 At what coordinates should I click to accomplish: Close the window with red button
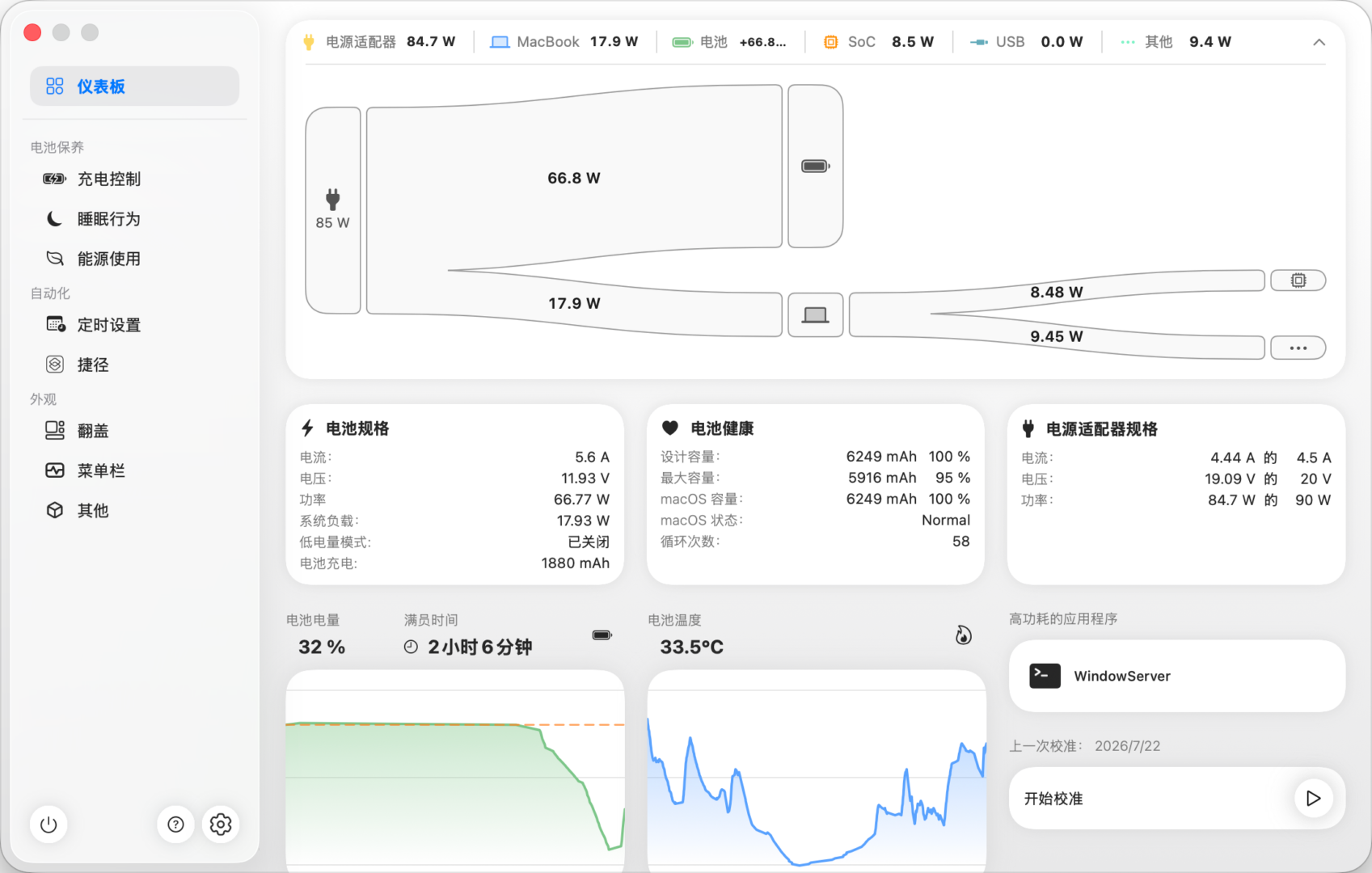coord(32,32)
